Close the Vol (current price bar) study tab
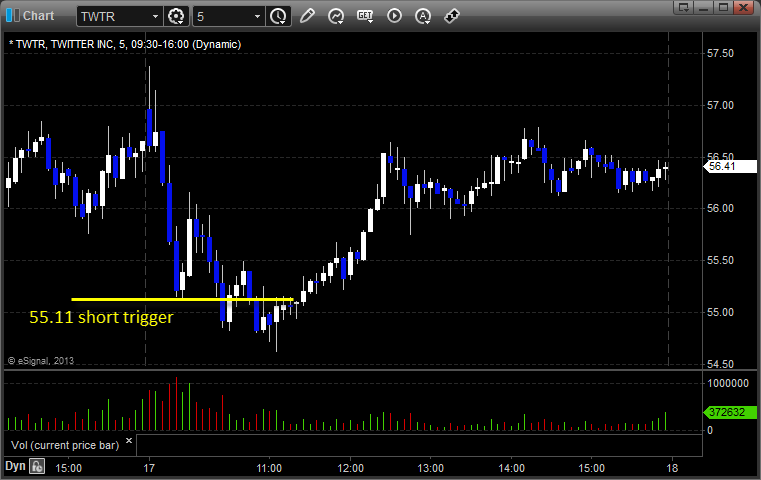Screen dimensions: 761x480 point(129,441)
